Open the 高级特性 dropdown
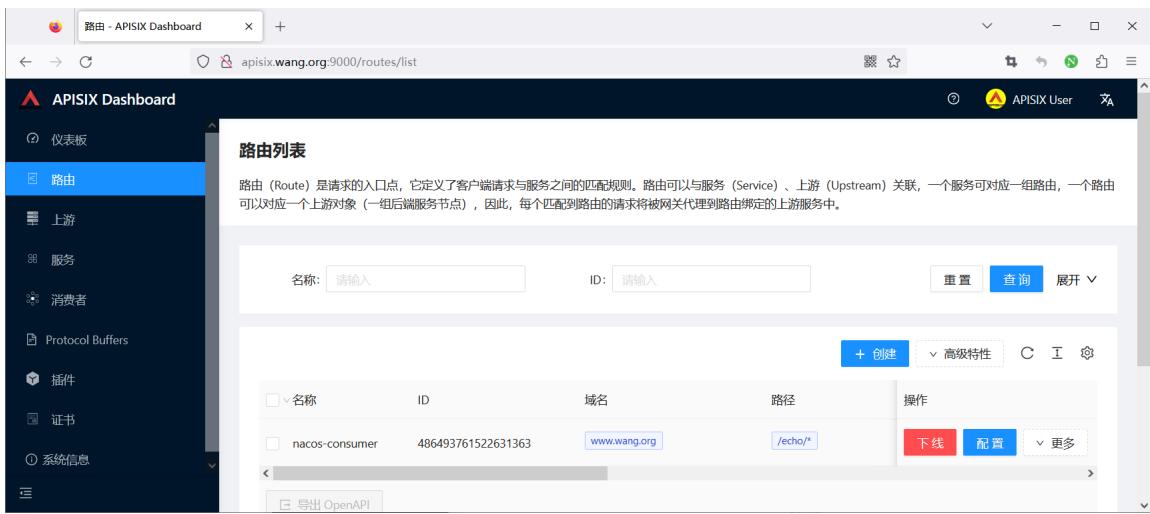This screenshot has width=1150, height=514. click(959, 353)
